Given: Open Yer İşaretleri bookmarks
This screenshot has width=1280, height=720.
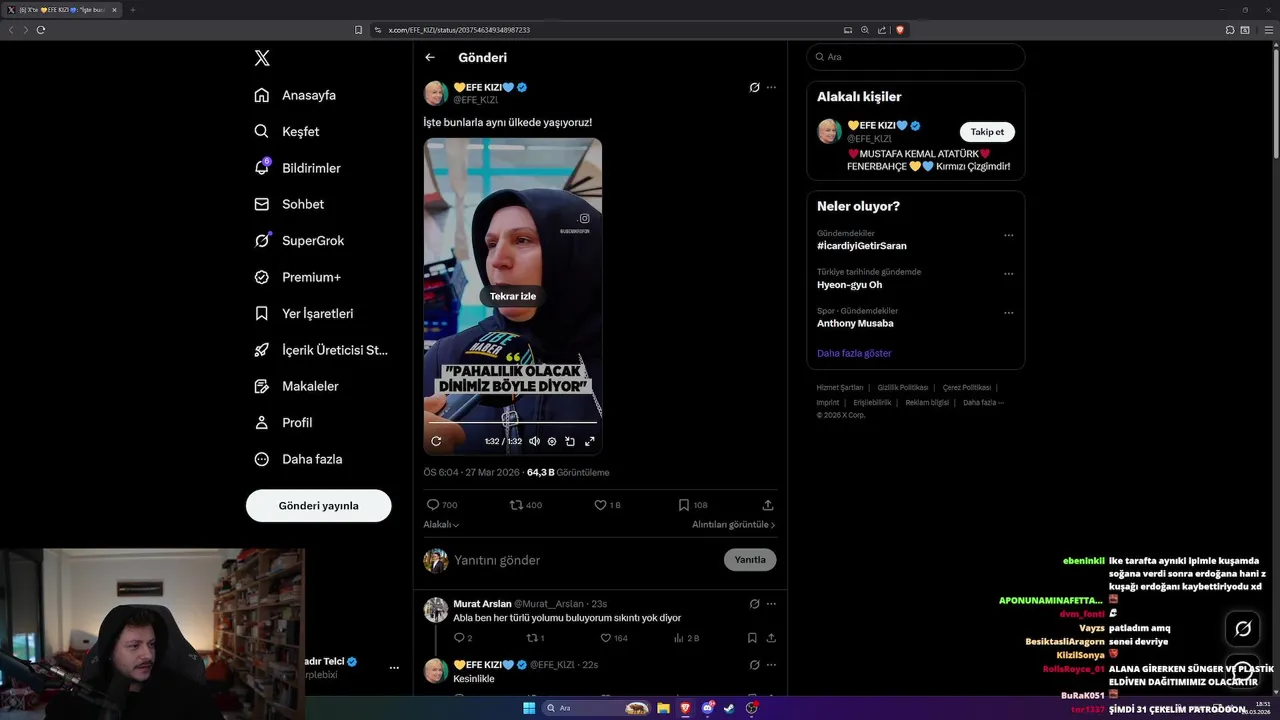Looking at the screenshot, I should coord(304,313).
